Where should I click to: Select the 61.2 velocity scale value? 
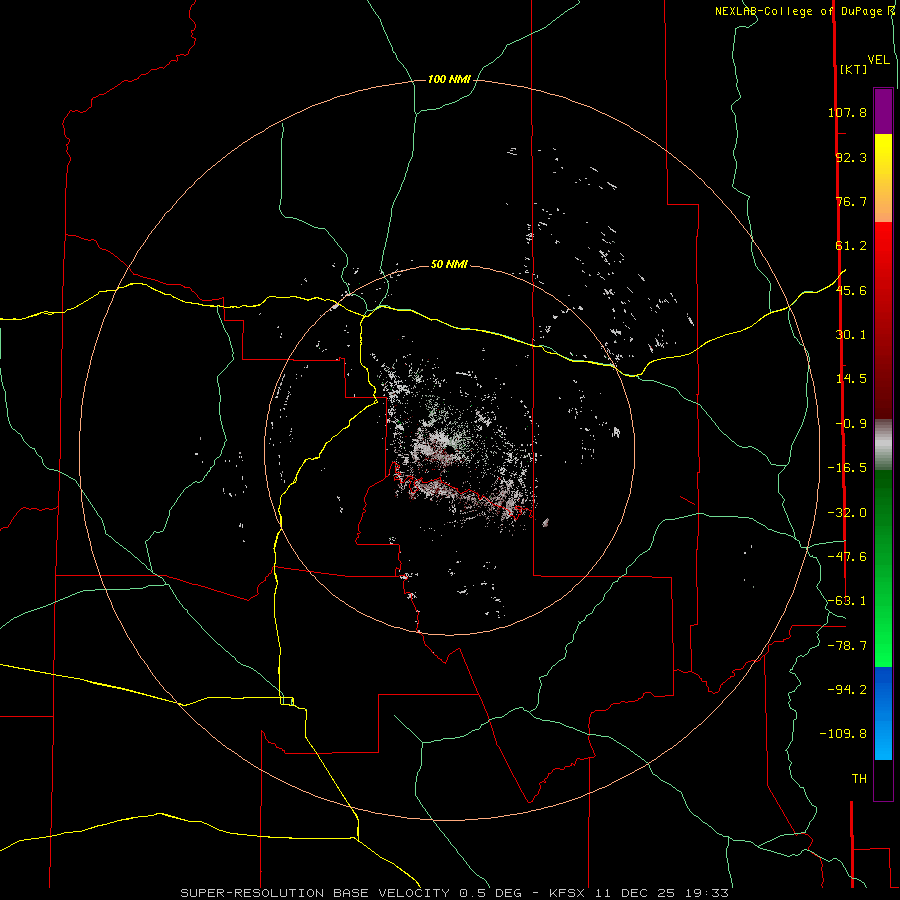tap(851, 246)
